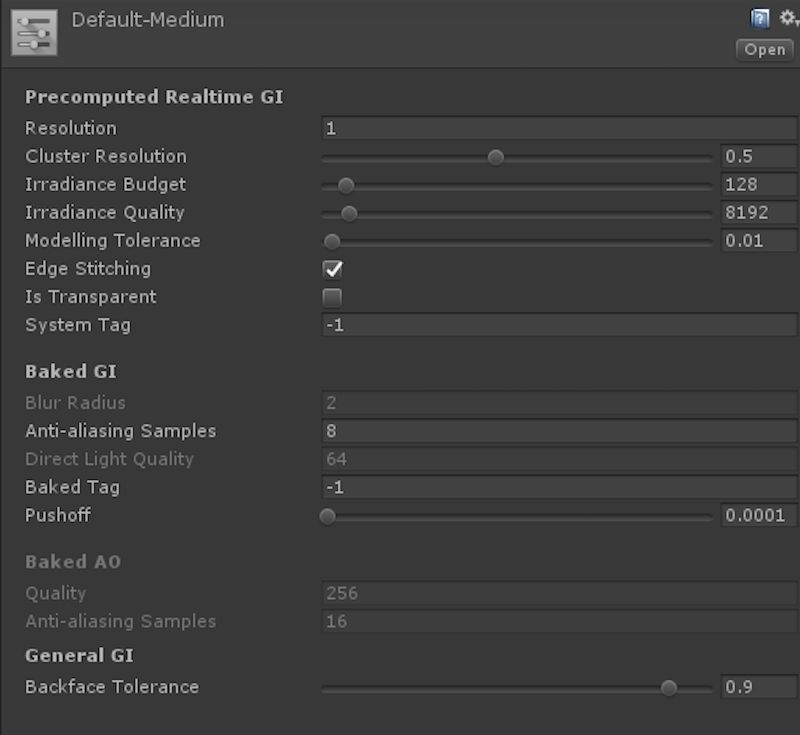Click the Backface Tolerance value showing 0.9
The height and width of the screenshot is (735, 800).
pos(760,687)
